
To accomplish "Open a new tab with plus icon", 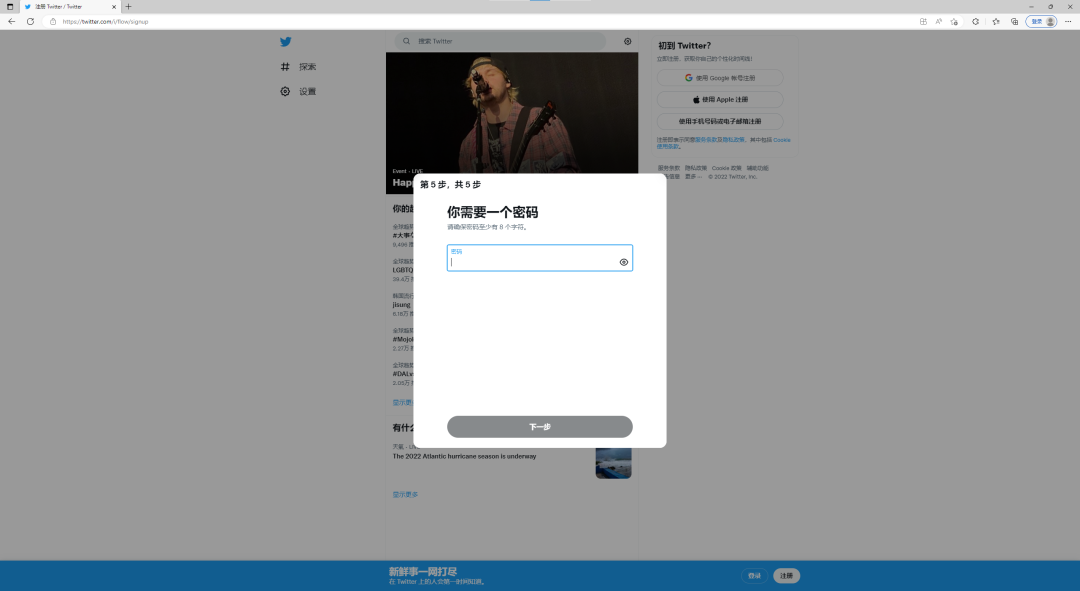I will (128, 6).
